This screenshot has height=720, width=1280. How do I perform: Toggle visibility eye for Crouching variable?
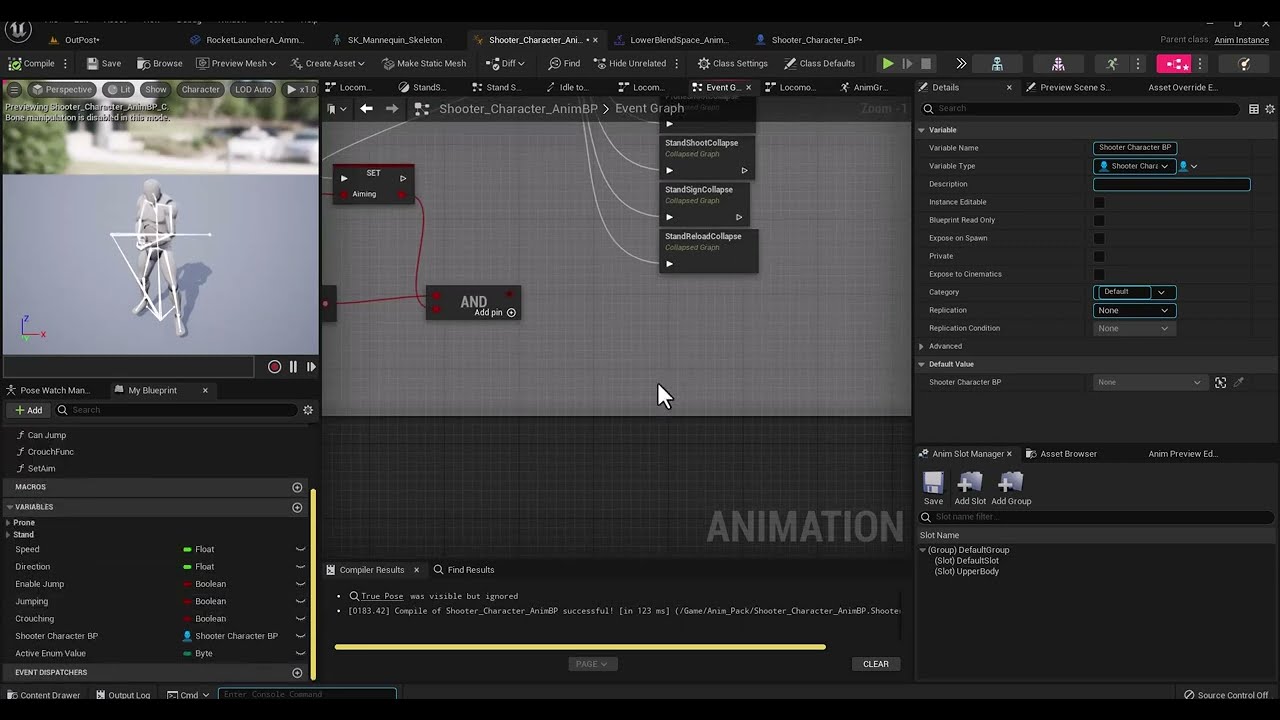coord(300,619)
